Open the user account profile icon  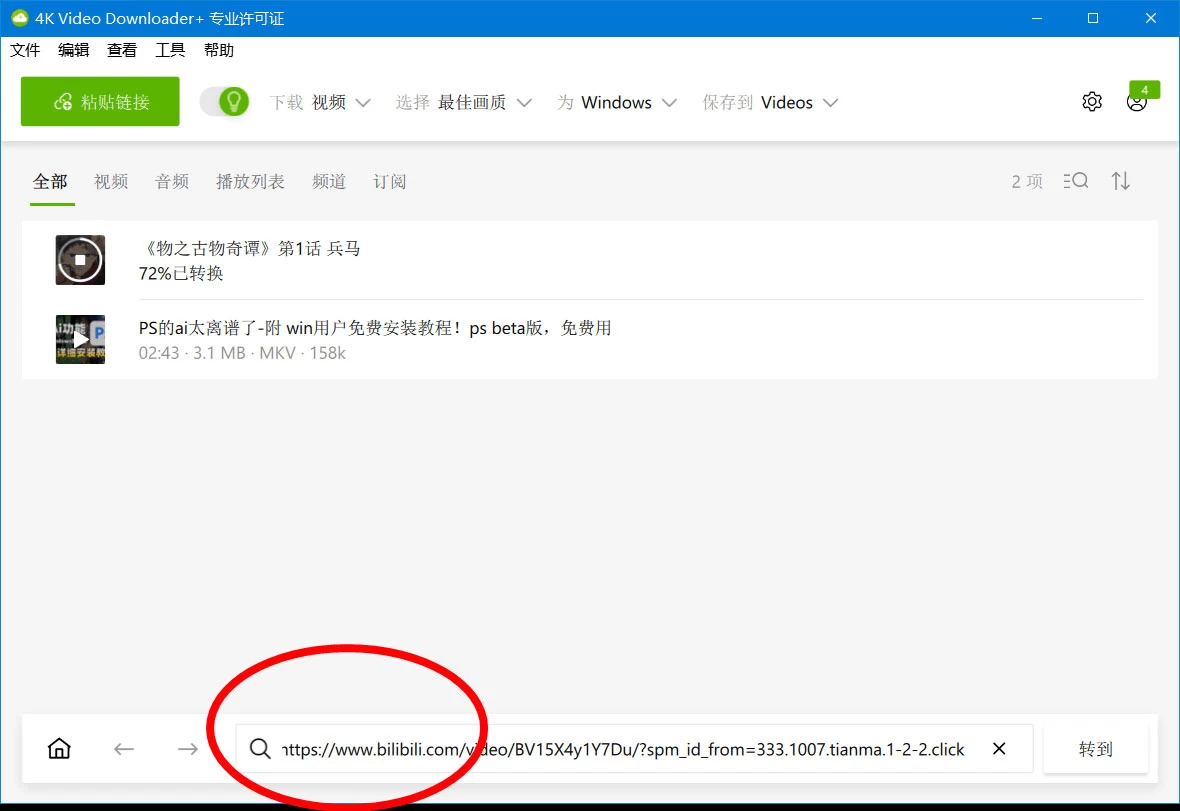[1137, 101]
